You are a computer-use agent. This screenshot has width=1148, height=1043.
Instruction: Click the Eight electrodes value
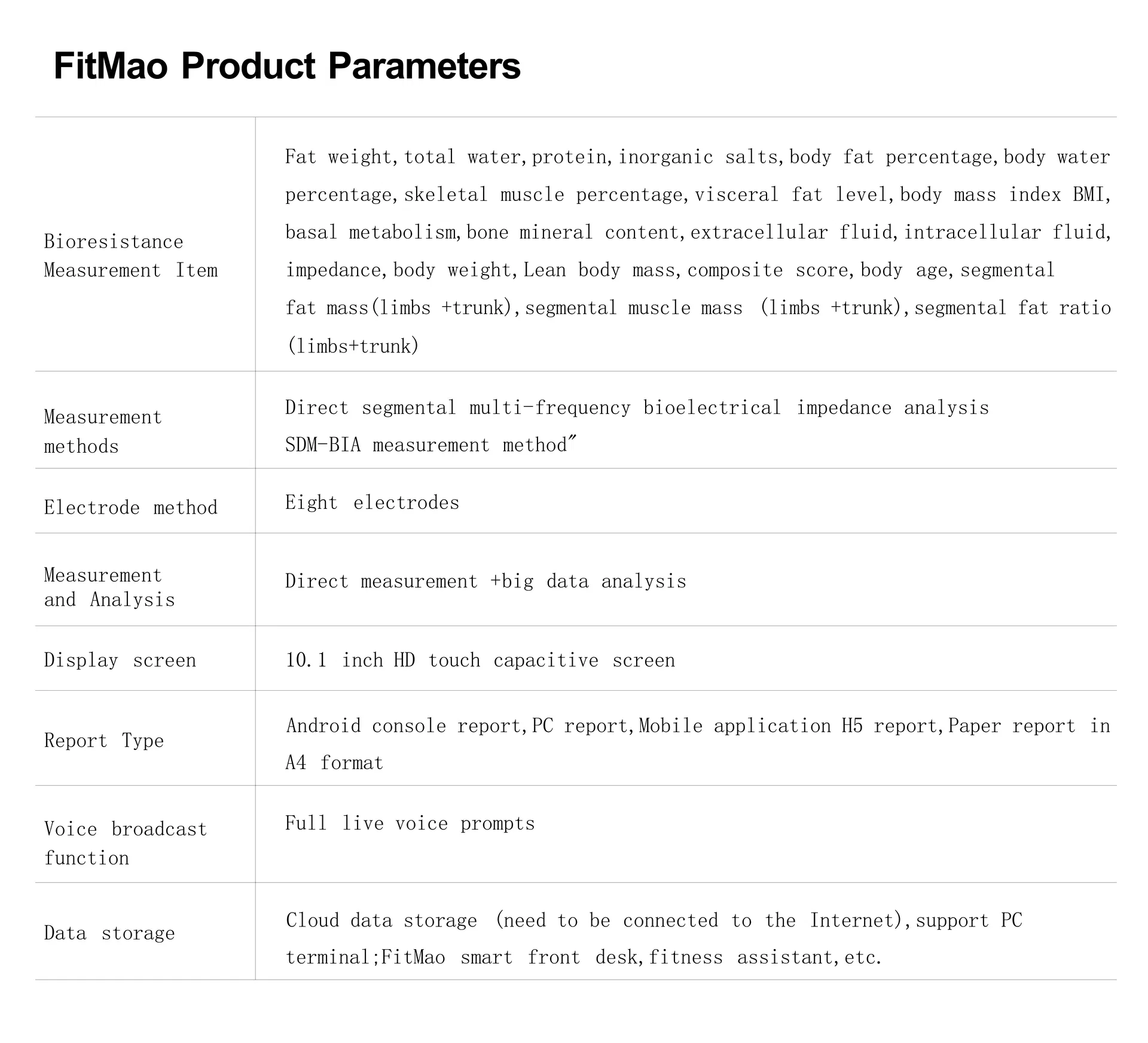tap(372, 502)
